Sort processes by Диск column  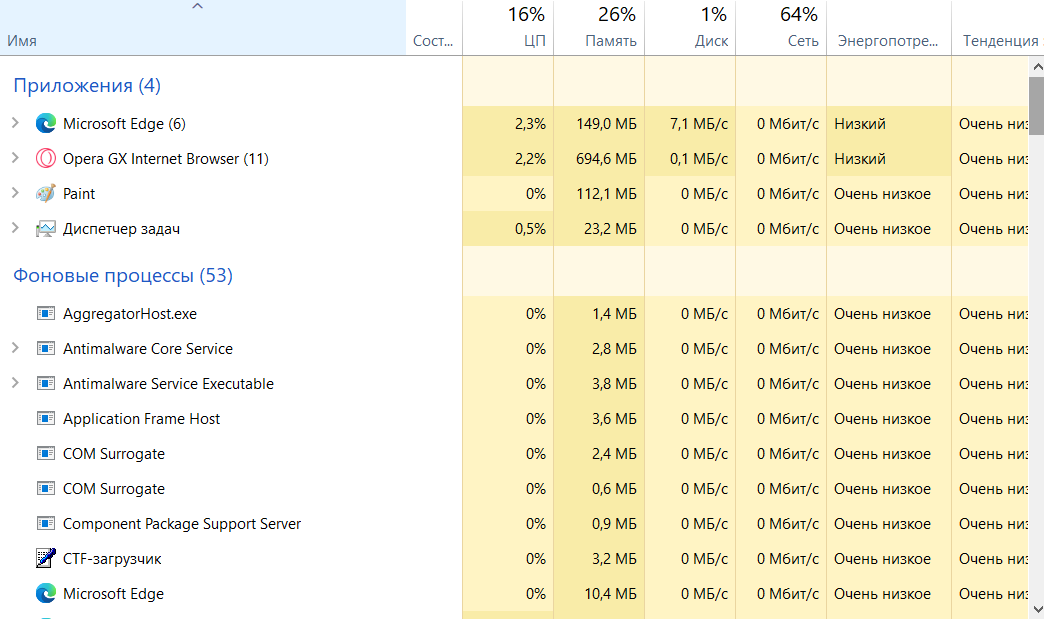tap(711, 41)
